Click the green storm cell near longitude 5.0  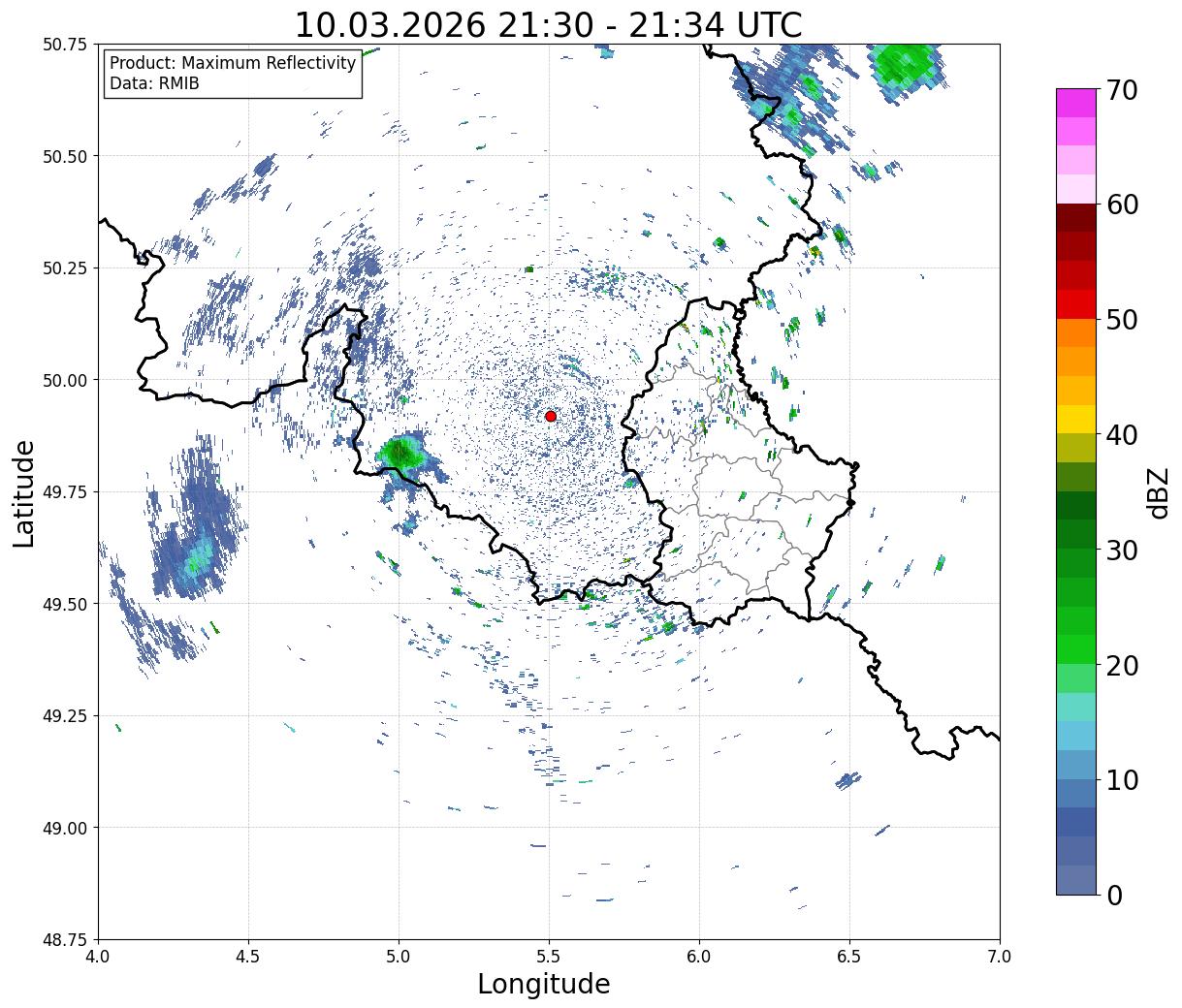[x=401, y=453]
